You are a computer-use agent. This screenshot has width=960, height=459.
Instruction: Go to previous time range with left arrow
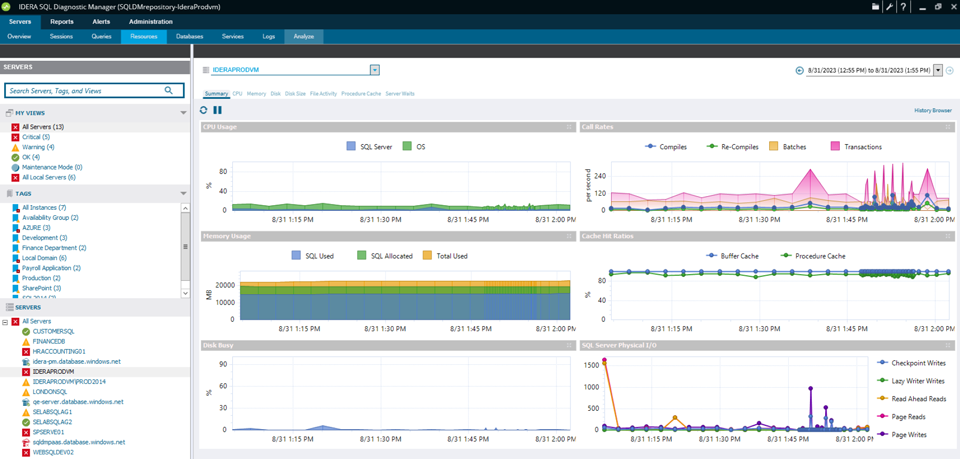coord(800,70)
